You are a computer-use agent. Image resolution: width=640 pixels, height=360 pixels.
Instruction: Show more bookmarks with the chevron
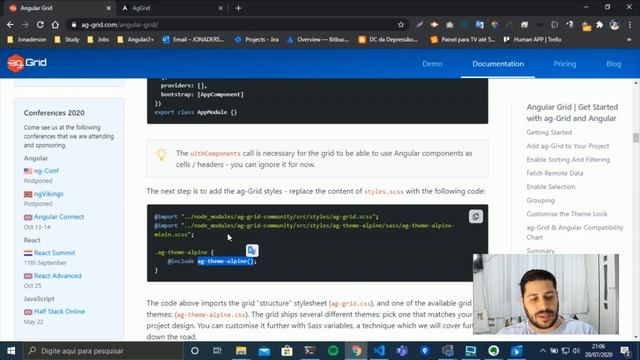pos(629,40)
